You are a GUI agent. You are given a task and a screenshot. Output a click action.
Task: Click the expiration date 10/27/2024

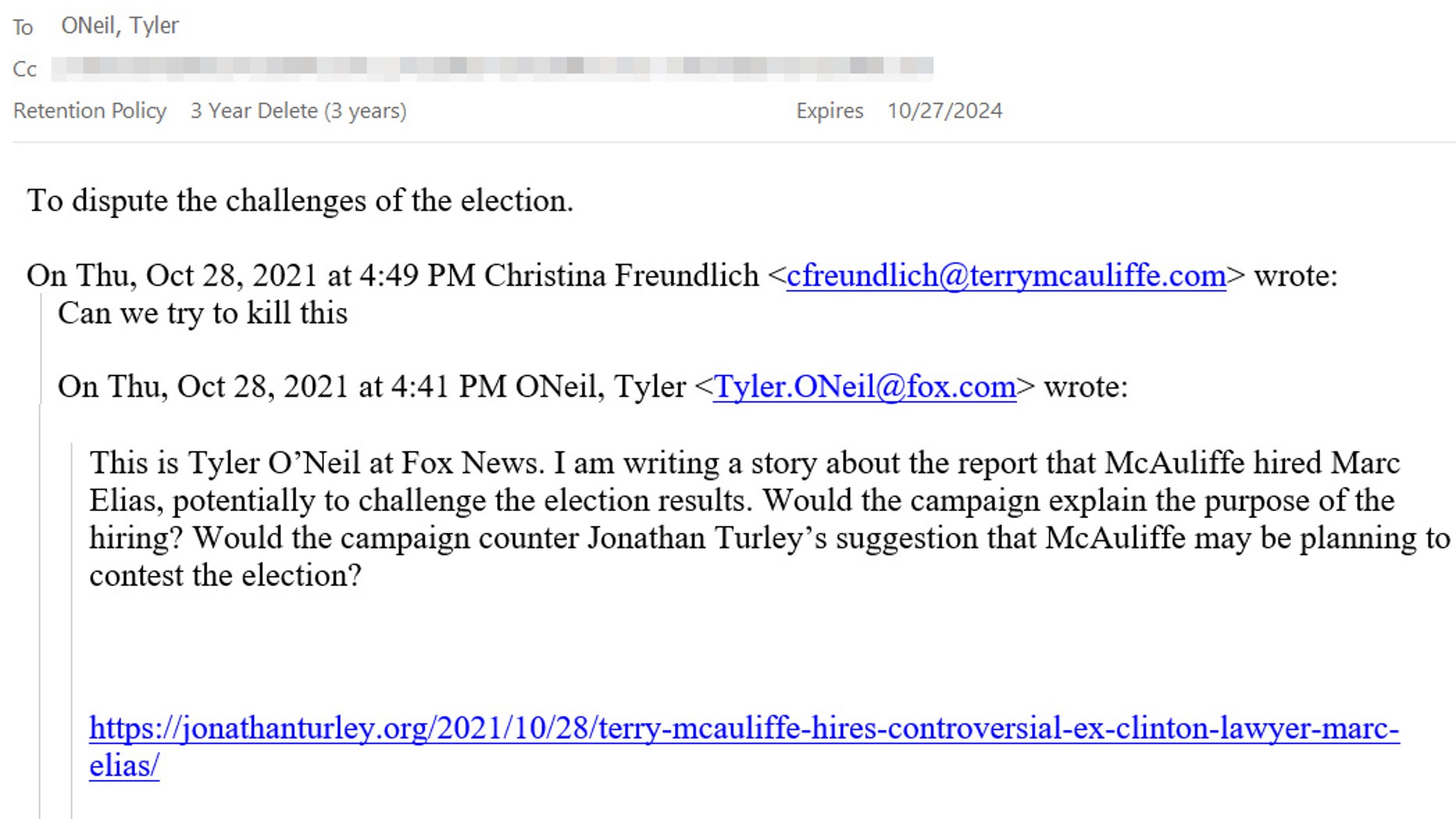[944, 111]
